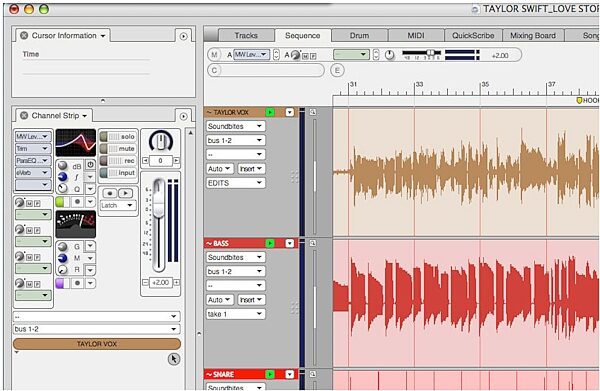Open the Soundbites dropdown on TAYLOR VOX track
600x391 pixels.
235,126
